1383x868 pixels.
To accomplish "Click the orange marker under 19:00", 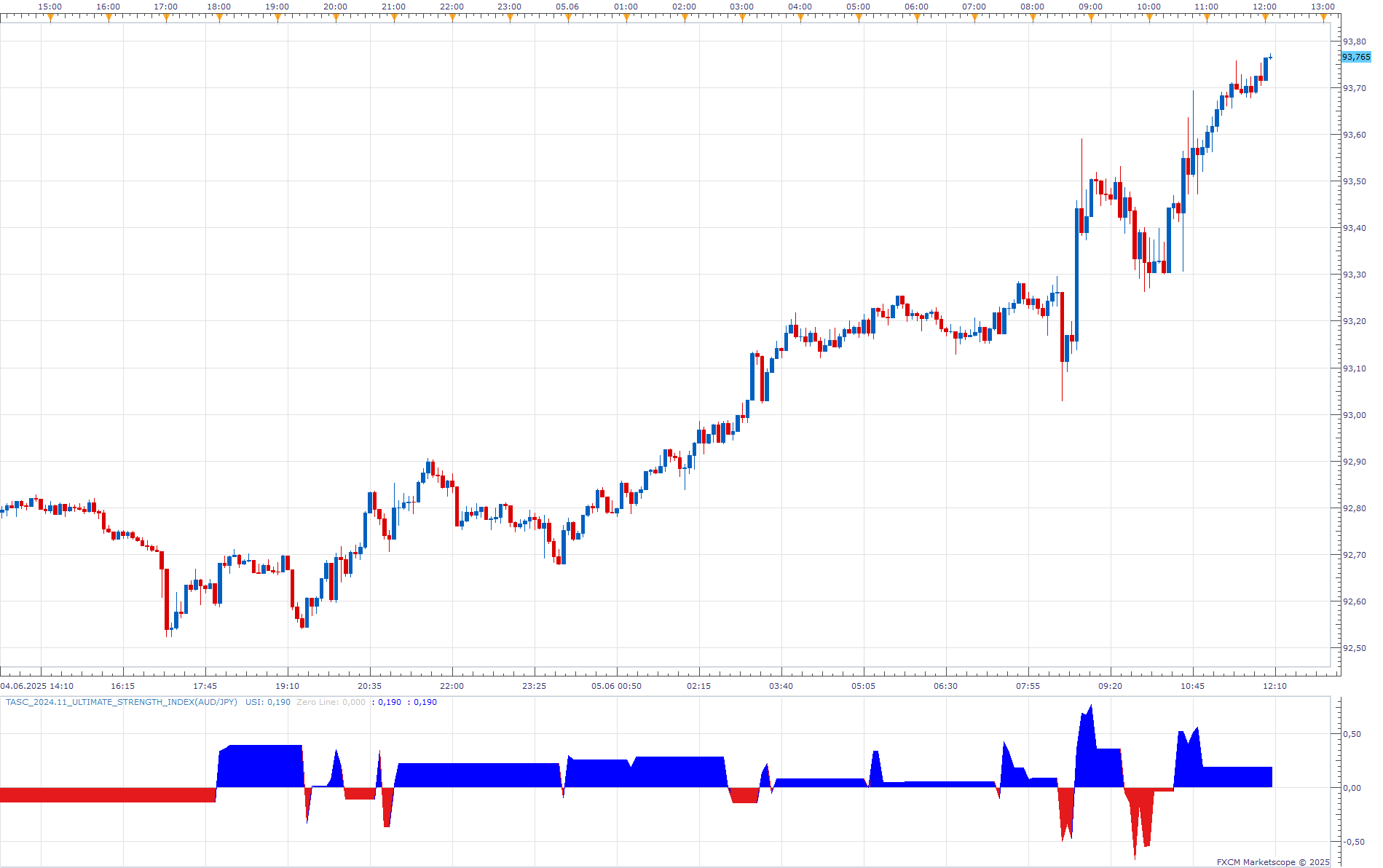I will tap(277, 18).
